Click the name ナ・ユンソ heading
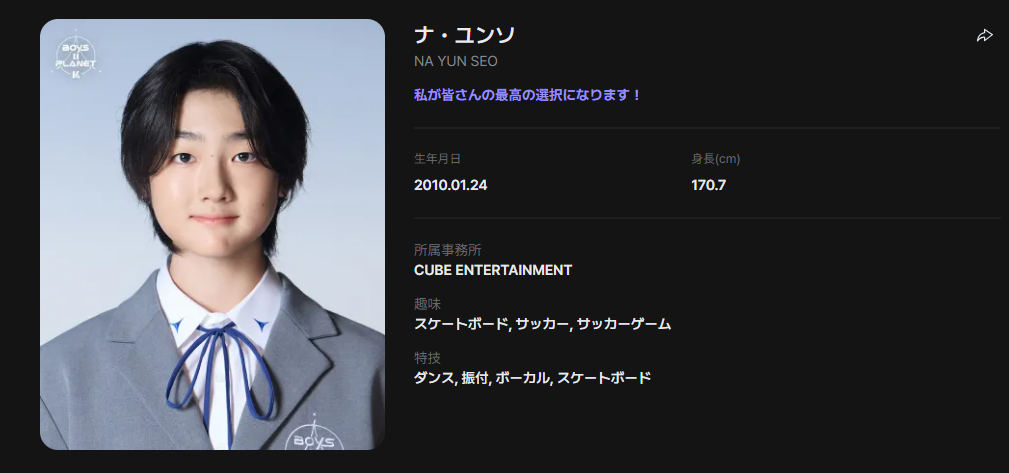 point(464,35)
